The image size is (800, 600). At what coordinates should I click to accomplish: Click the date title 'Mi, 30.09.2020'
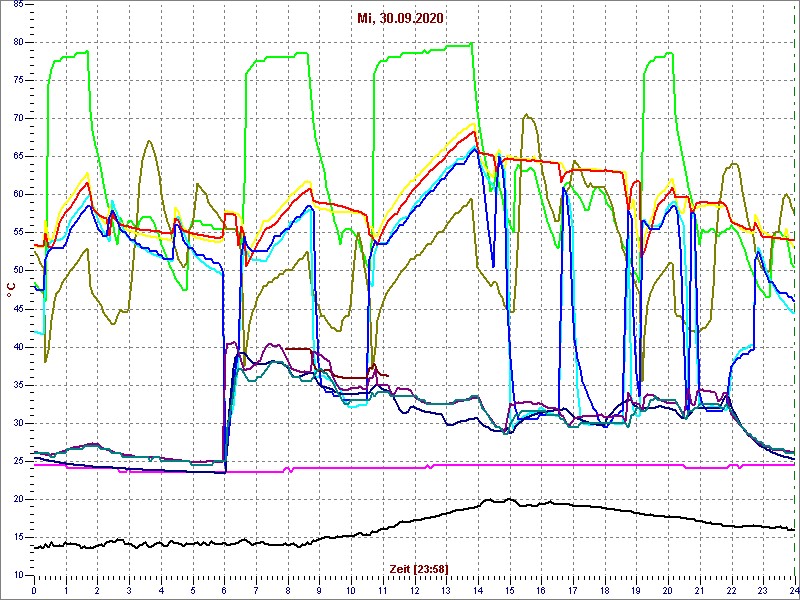click(x=399, y=18)
